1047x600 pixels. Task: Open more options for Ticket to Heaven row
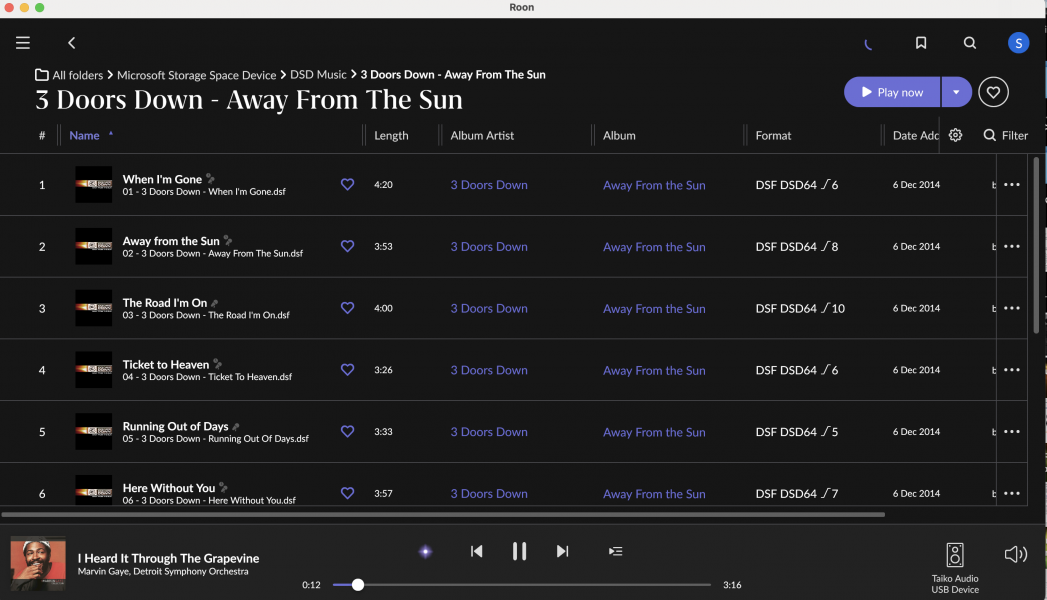tap(1012, 370)
